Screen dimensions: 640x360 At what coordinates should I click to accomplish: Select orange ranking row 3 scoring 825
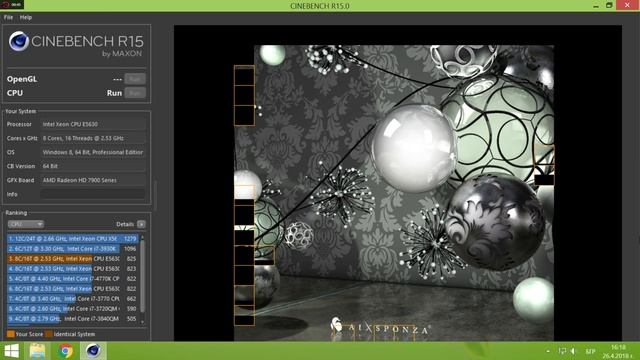click(x=73, y=259)
